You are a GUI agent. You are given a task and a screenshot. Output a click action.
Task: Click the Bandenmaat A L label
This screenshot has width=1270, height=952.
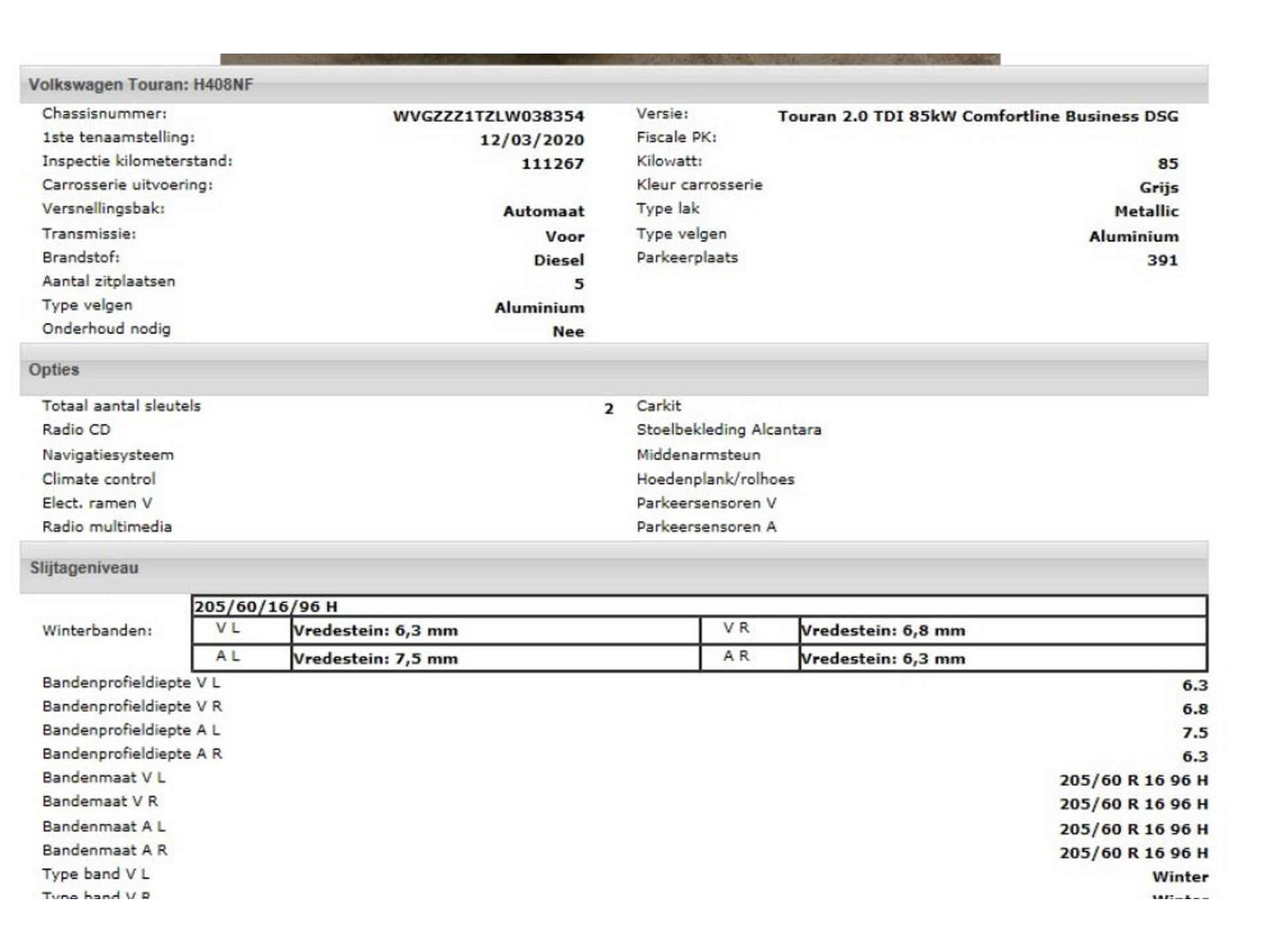pyautogui.click(x=104, y=826)
